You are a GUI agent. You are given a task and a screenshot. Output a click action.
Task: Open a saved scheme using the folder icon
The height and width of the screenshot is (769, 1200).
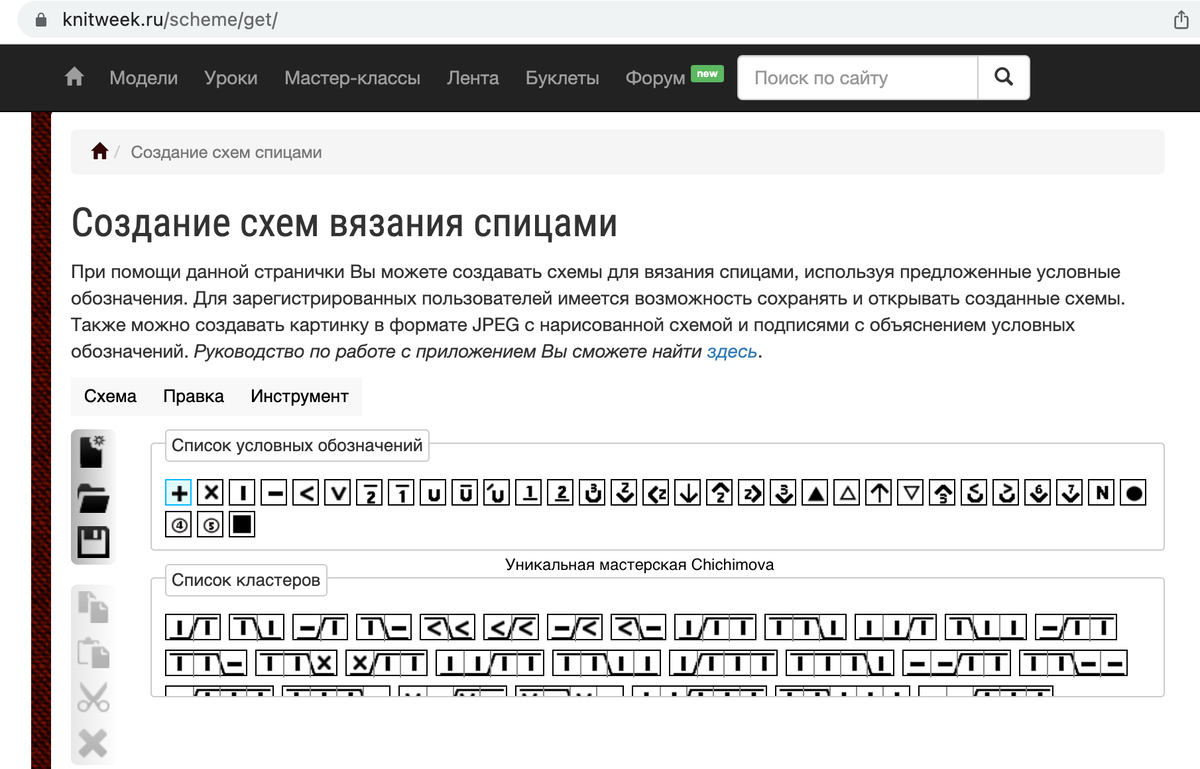point(92,497)
